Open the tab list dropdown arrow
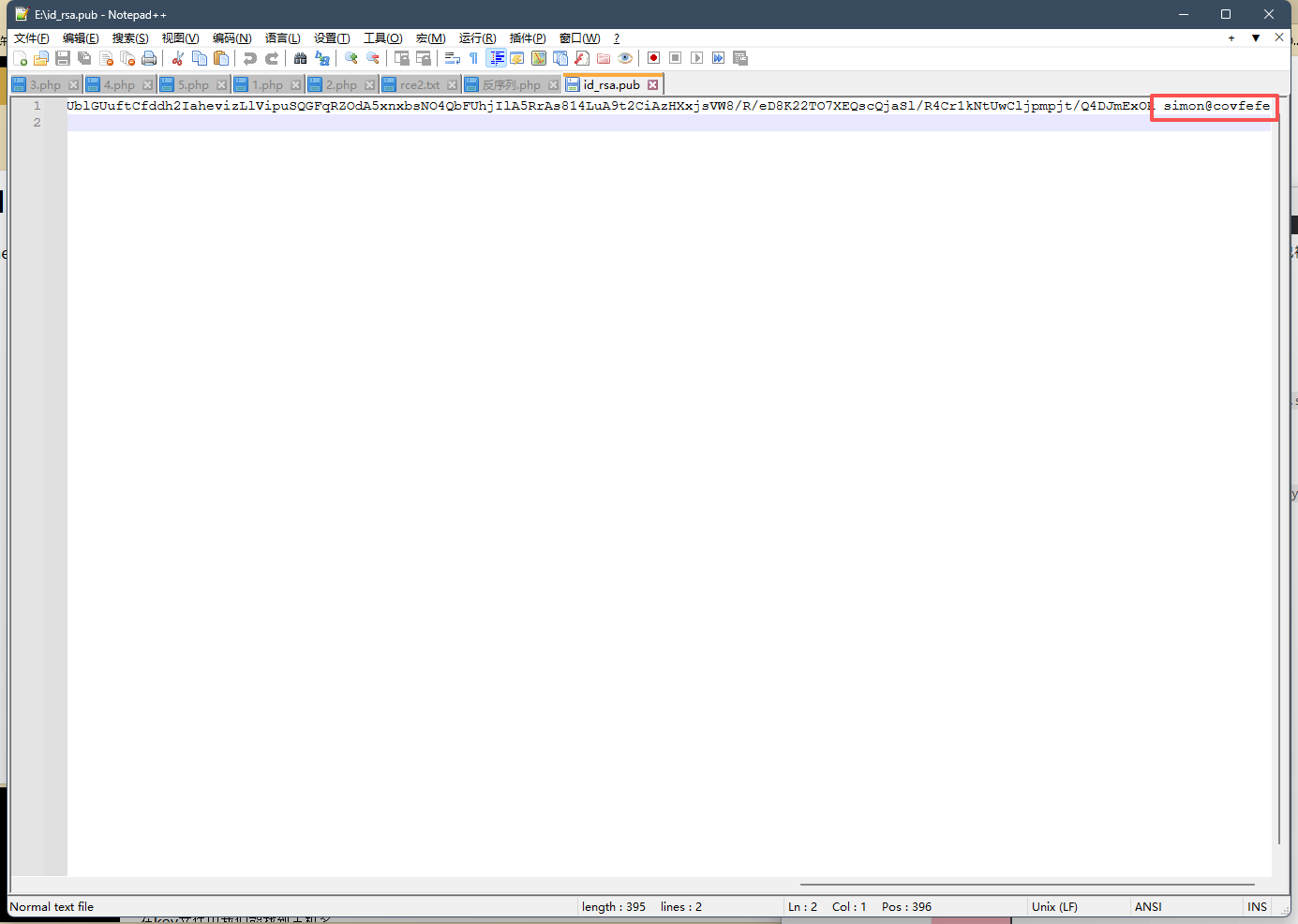Screen dimensions: 1298x924 [1256, 38]
